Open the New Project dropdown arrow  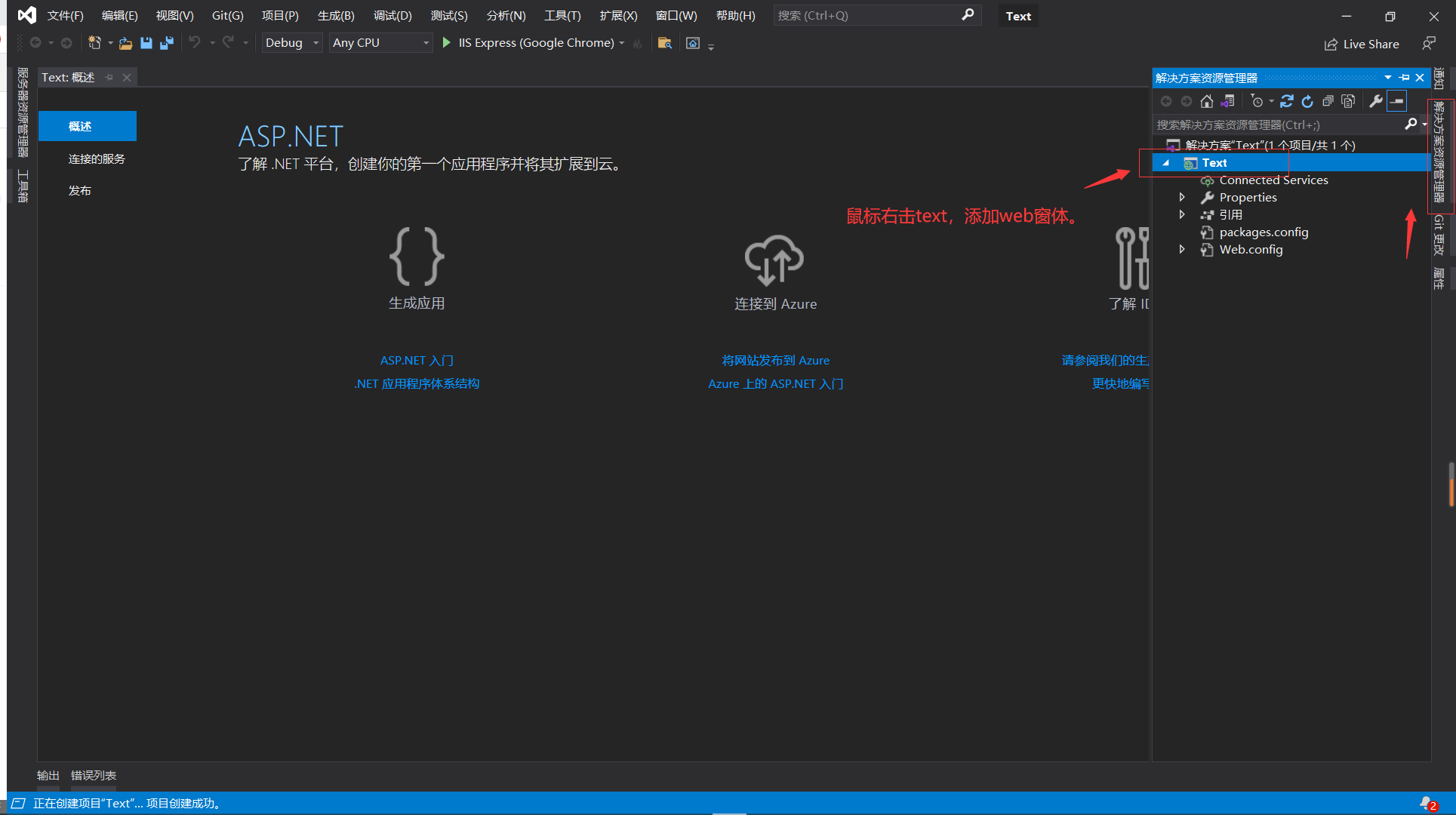click(x=110, y=43)
